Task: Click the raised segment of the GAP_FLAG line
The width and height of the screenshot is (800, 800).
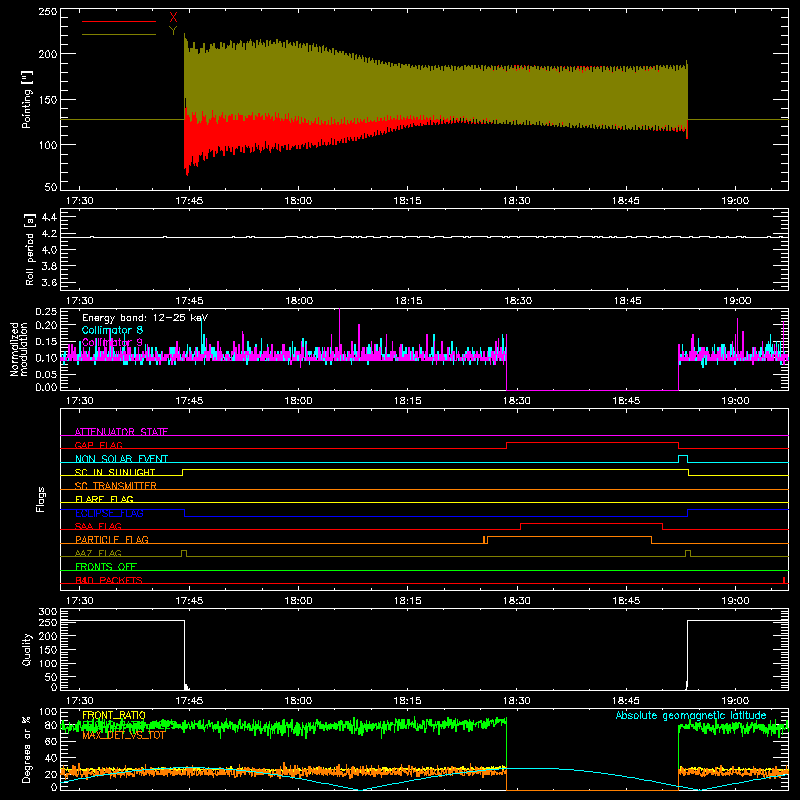Action: [x=592, y=442]
